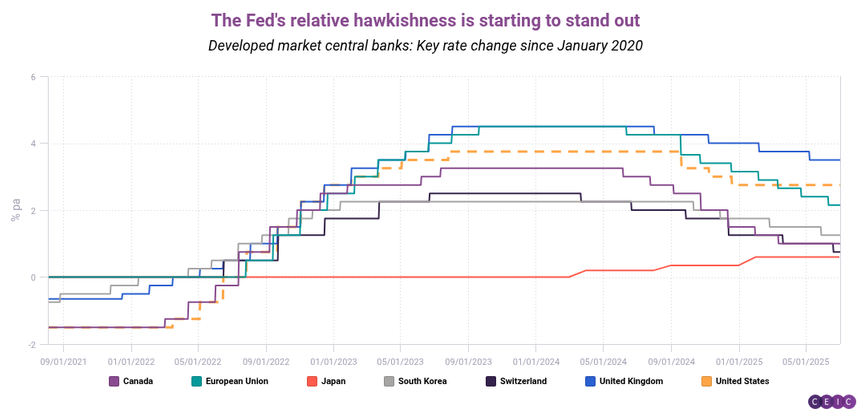Toggle the Canada series legend label
This screenshot has height=417, width=863.
137,381
